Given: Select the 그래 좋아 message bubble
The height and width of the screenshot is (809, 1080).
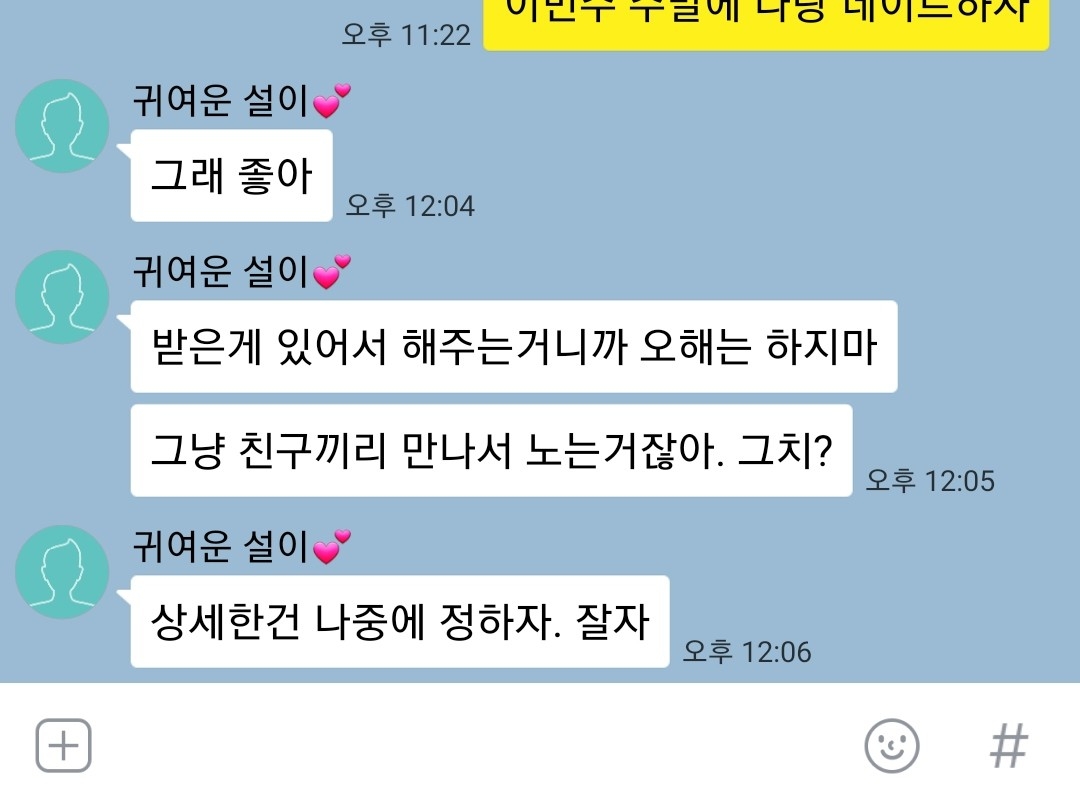Looking at the screenshot, I should coord(231,176).
